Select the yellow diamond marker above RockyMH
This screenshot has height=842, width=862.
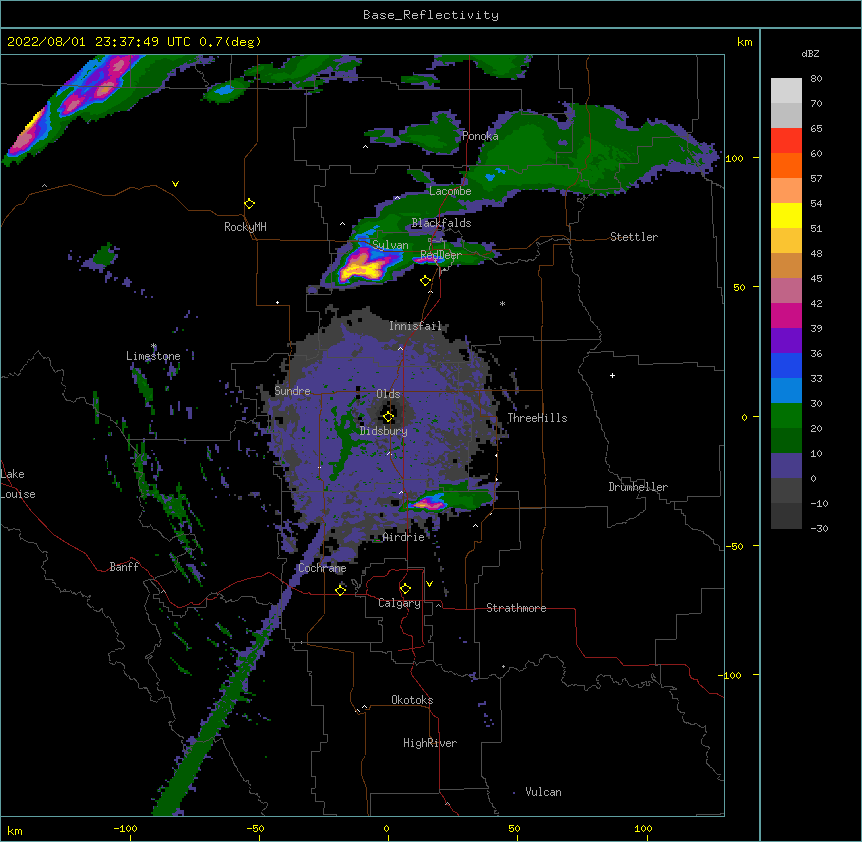click(250, 204)
